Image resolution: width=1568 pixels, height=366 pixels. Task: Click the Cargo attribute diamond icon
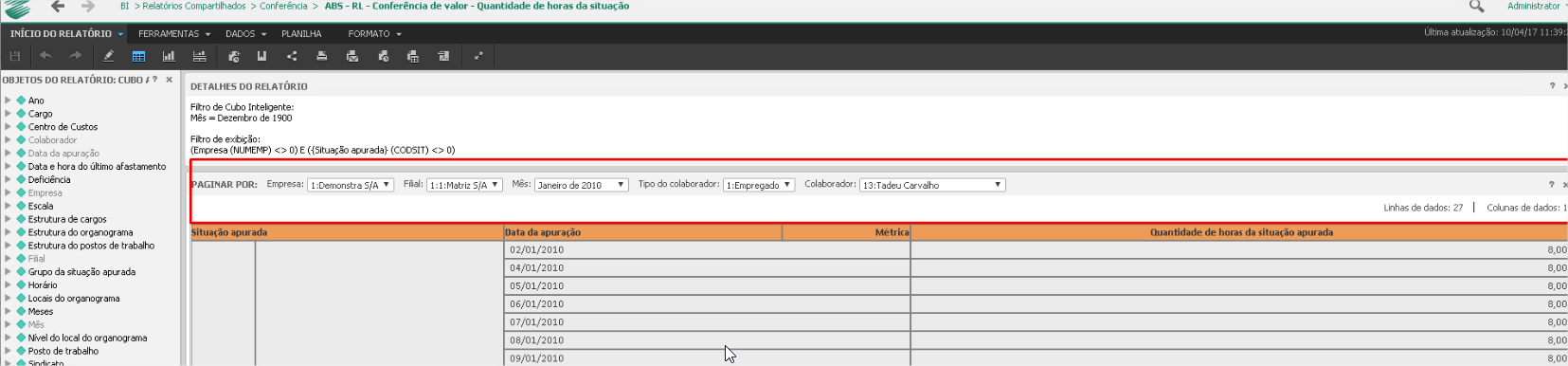pyautogui.click(x=21, y=113)
